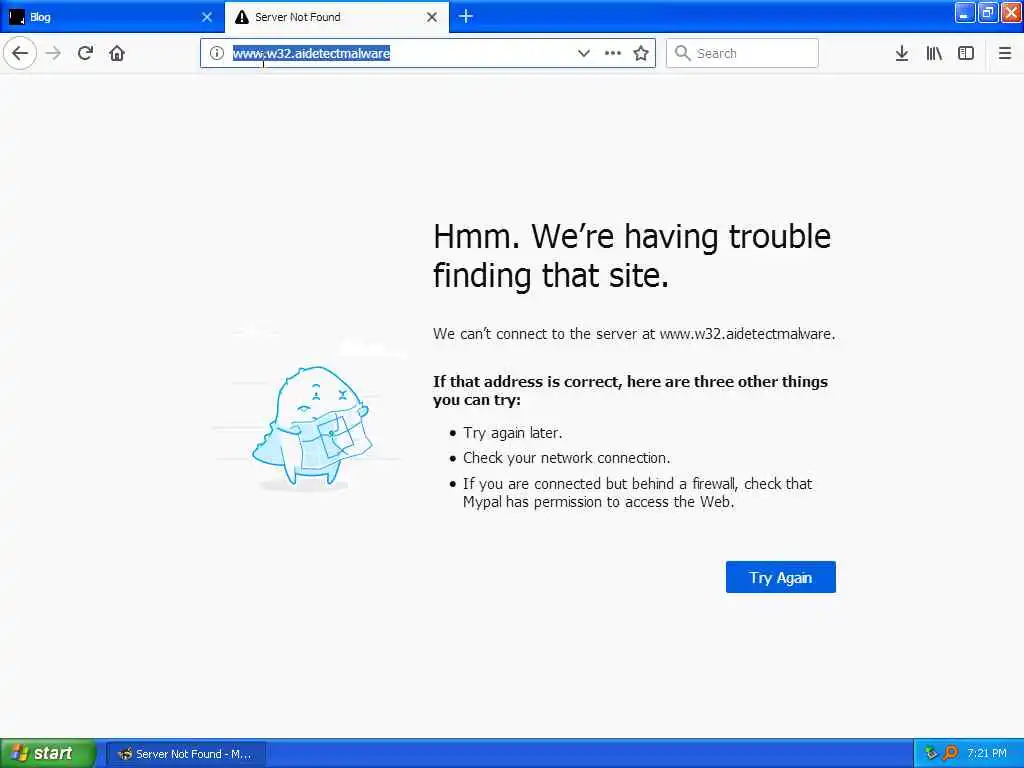Open the page actions three-dots menu

613,53
